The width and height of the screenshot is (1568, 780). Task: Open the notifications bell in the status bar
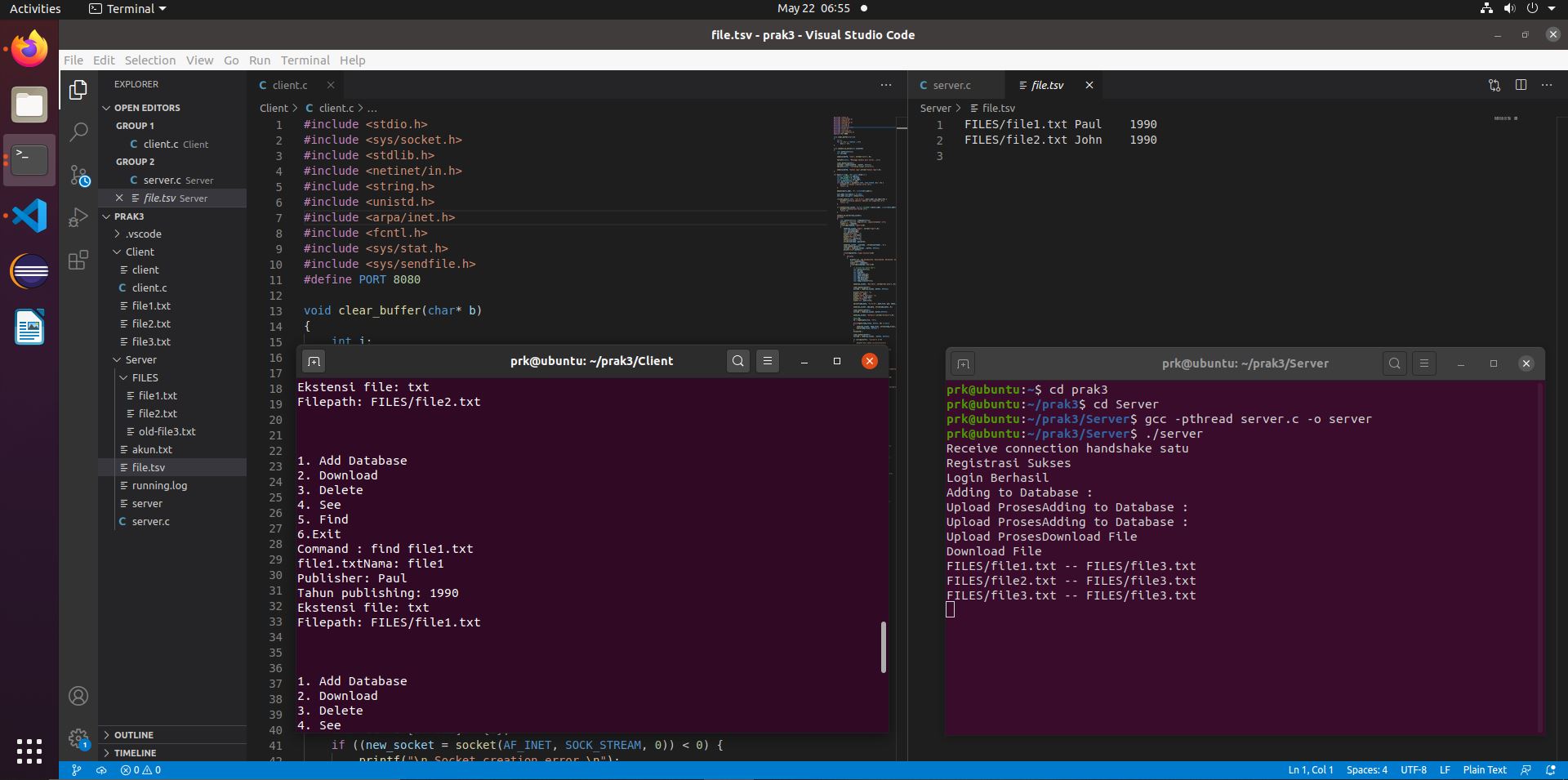point(1551,770)
